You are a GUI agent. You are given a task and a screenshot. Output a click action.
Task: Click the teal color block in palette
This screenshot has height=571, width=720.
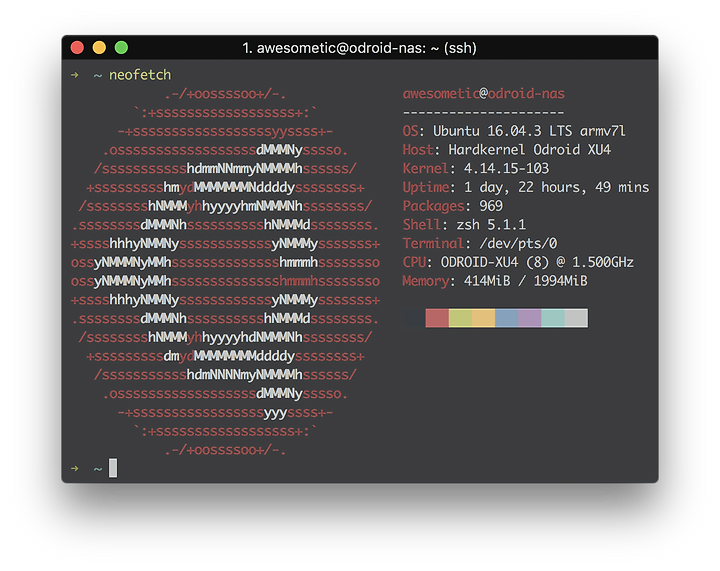[x=553, y=318]
